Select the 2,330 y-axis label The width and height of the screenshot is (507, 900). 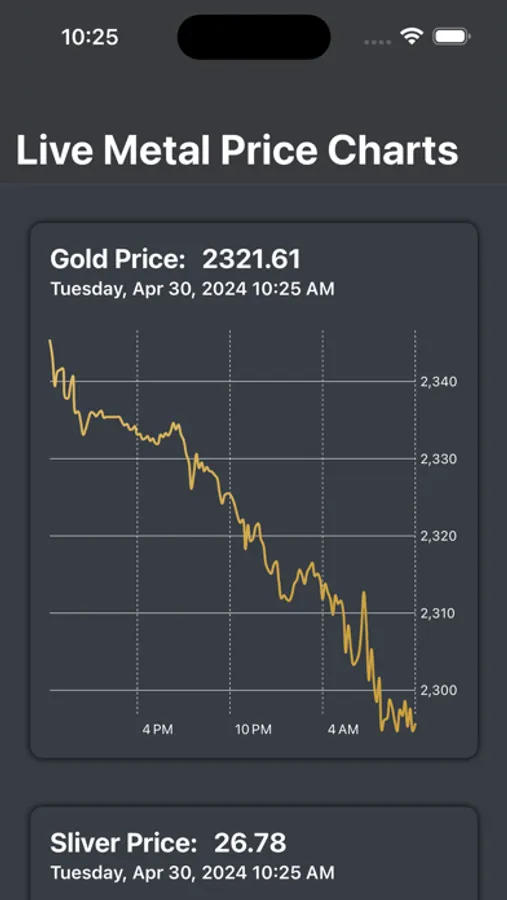coord(439,459)
